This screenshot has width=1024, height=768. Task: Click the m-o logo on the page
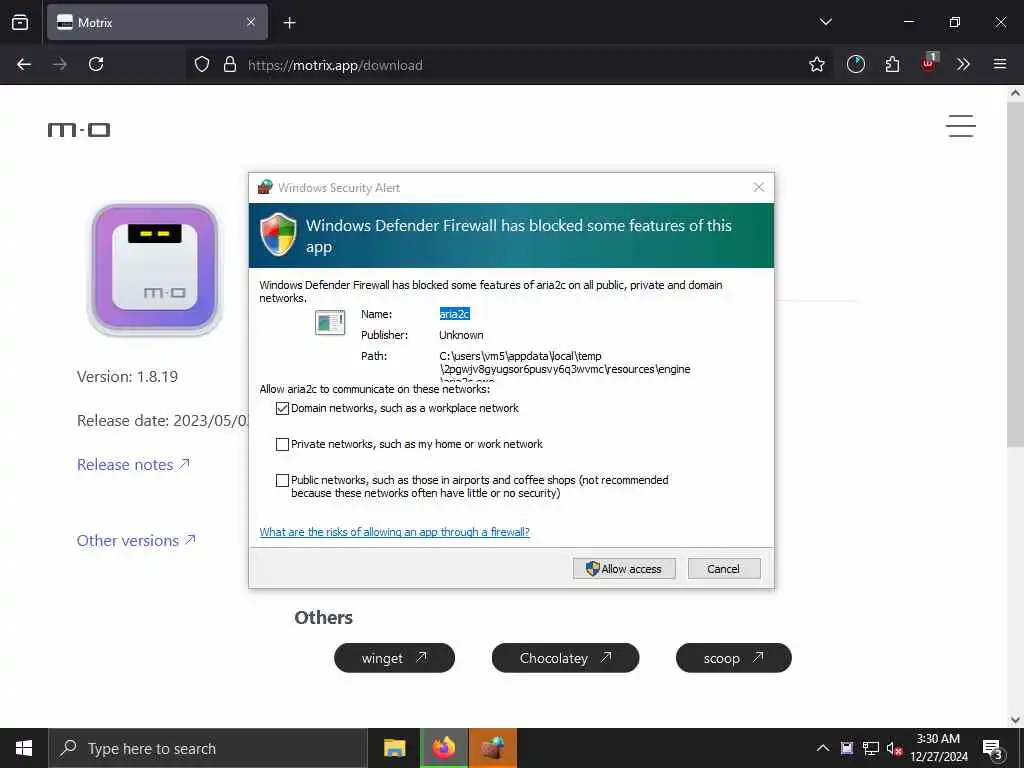(x=79, y=130)
